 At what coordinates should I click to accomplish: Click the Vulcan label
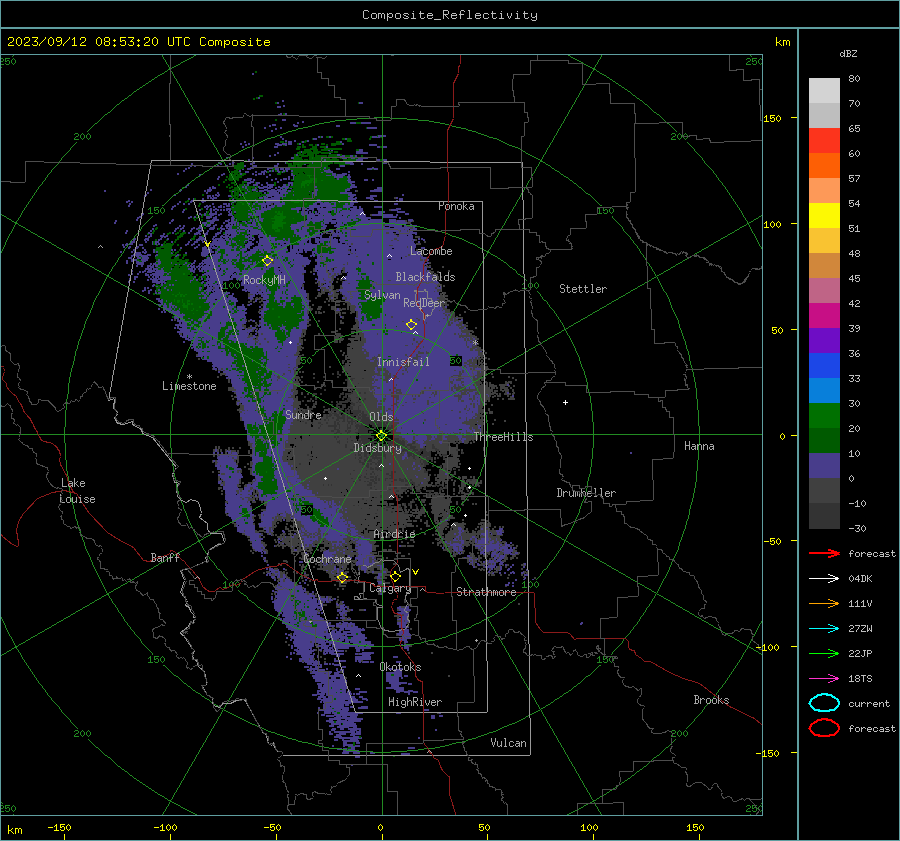point(508,743)
